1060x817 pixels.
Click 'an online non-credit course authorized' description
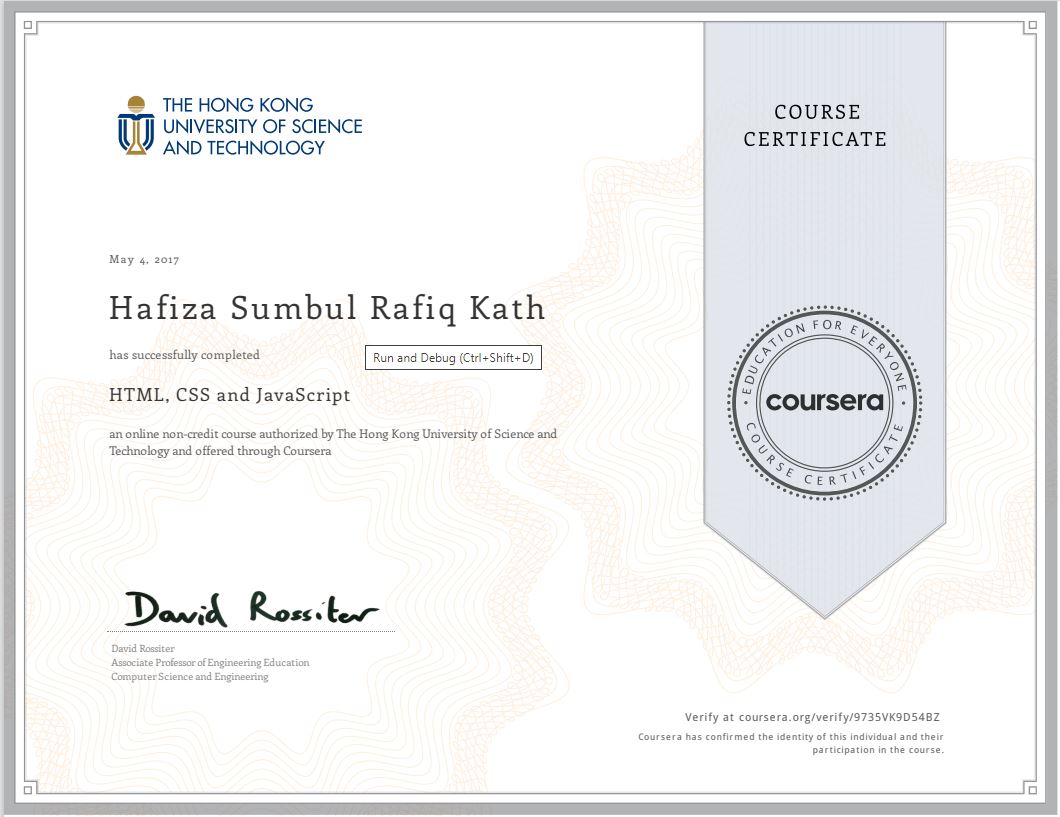333,442
